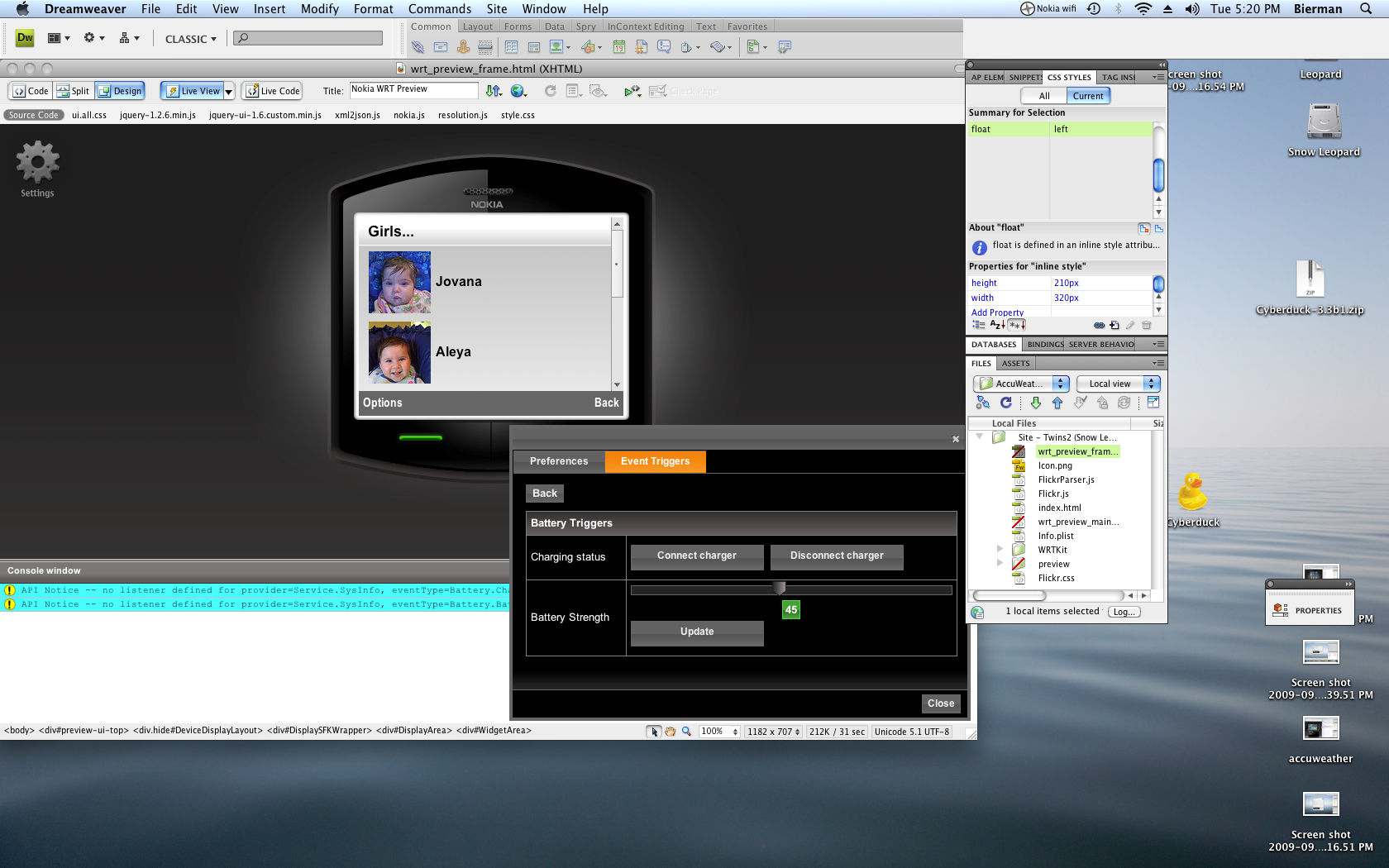Toggle Live View
Viewport: 1389px width, 868px height.
coord(193,91)
